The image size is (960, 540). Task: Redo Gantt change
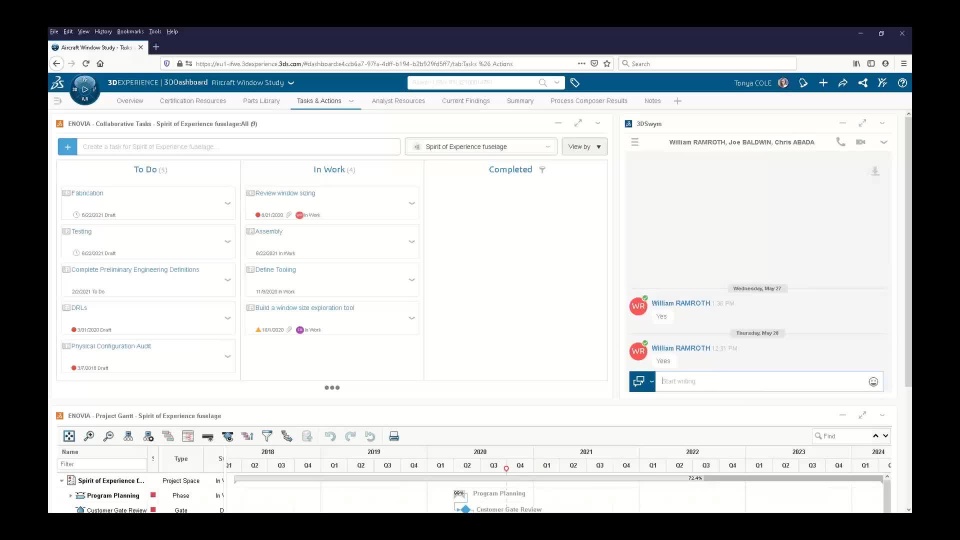click(x=350, y=436)
